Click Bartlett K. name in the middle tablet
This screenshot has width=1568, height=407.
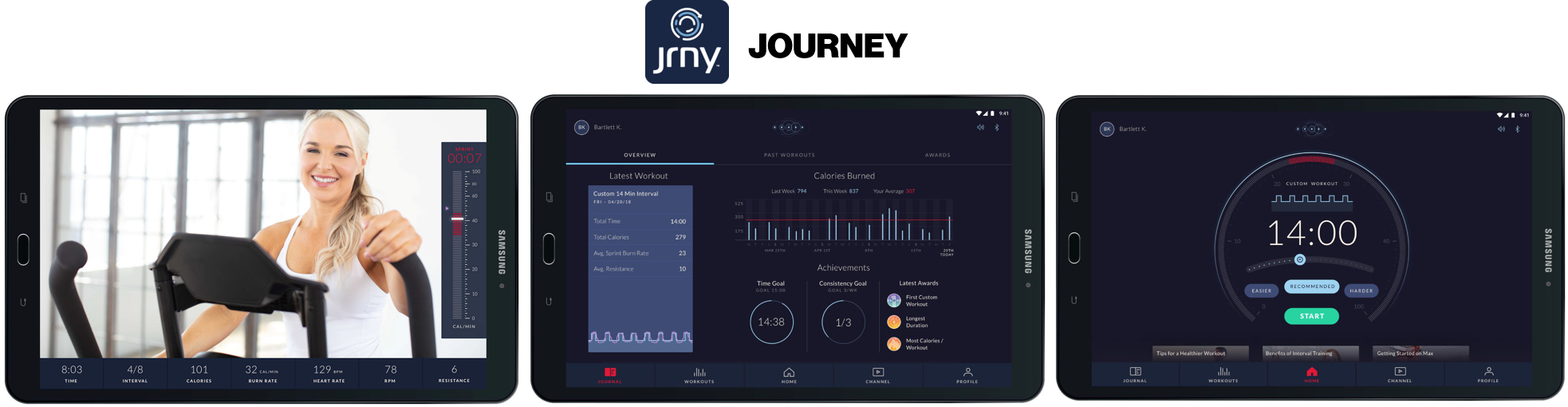click(608, 127)
